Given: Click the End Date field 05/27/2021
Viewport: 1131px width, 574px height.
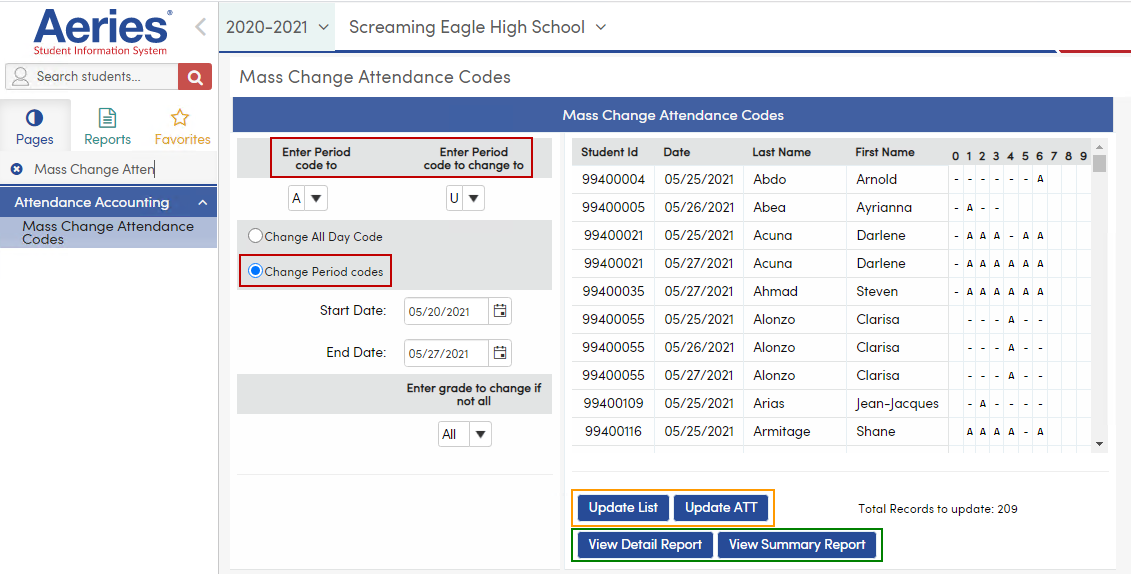Looking at the screenshot, I should click(x=446, y=353).
